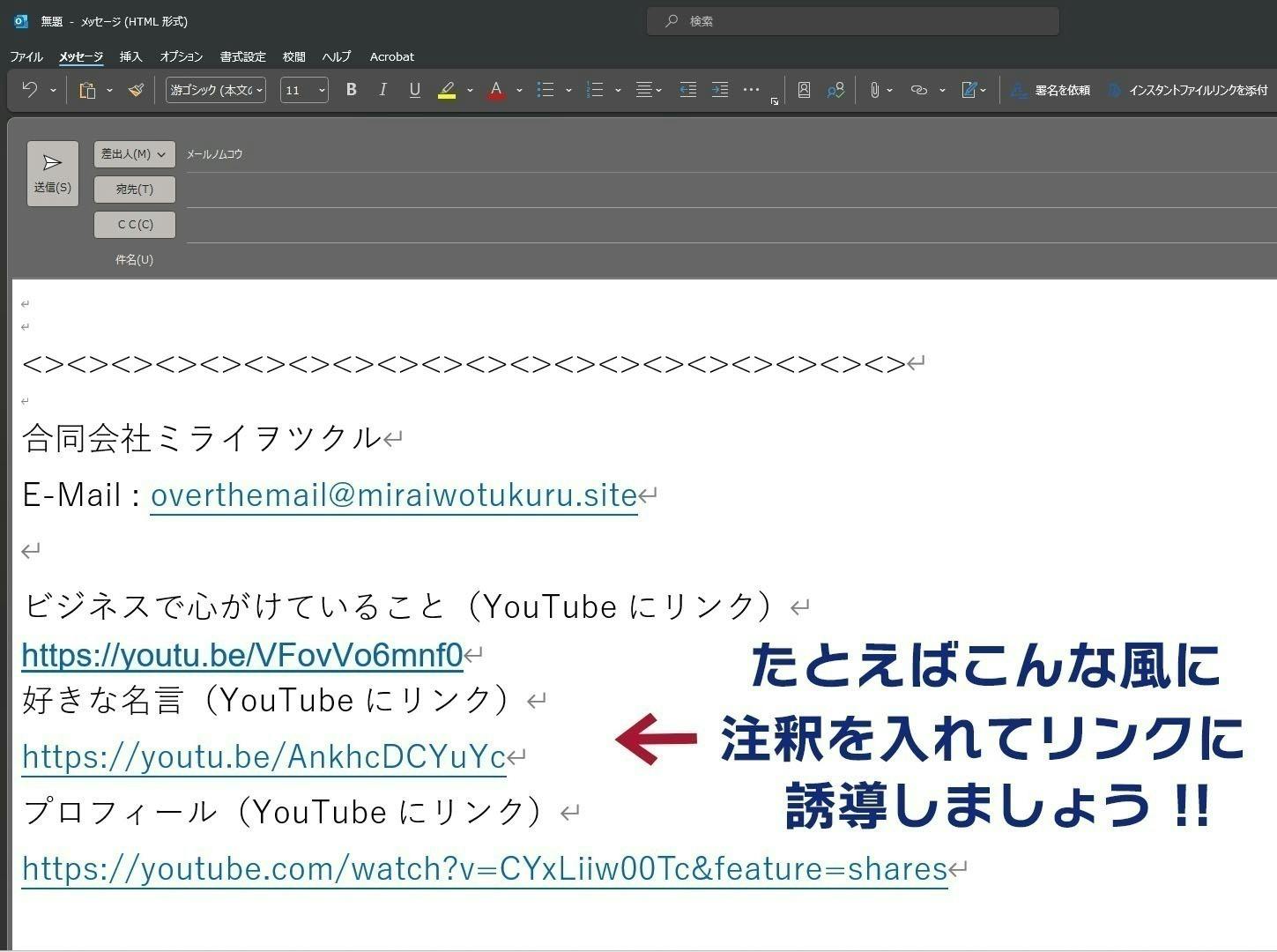
Task: Toggle Underline formatting
Action: [414, 90]
